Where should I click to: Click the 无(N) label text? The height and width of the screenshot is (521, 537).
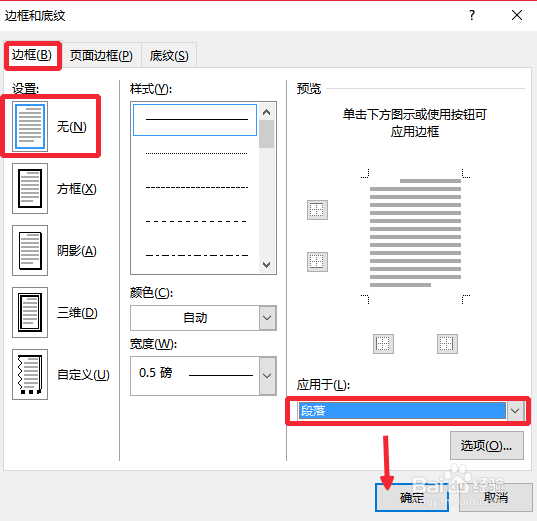click(x=72, y=127)
